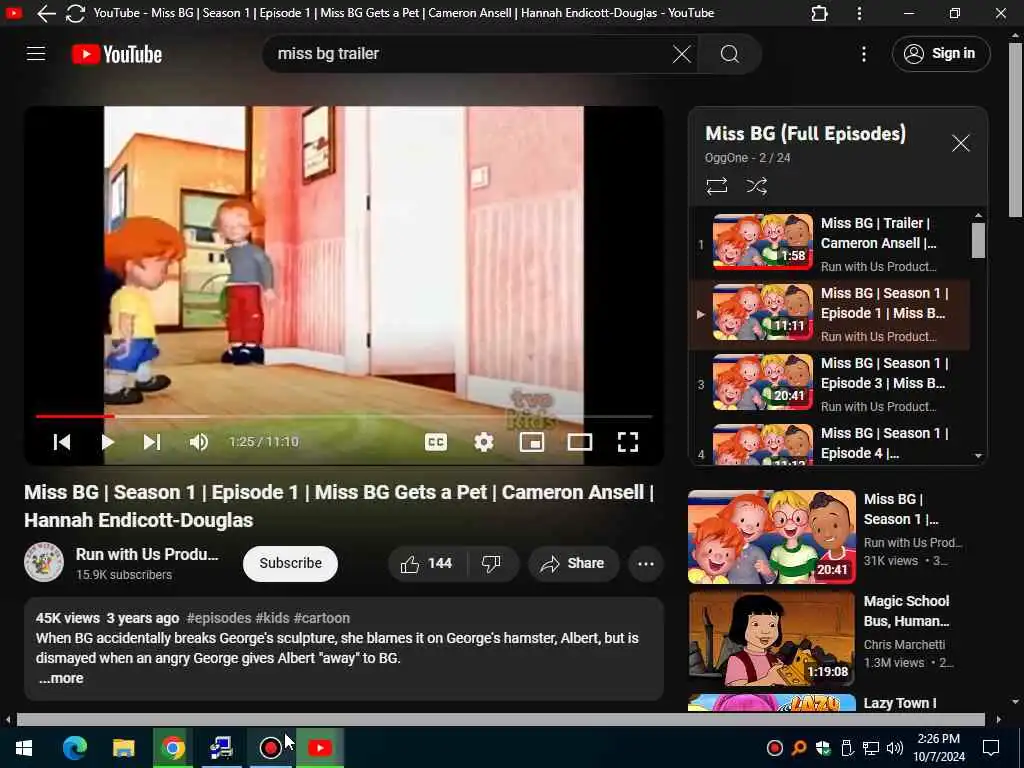The image size is (1024, 768).
Task: Open the Run with Us channel avatar
Action: coord(44,562)
